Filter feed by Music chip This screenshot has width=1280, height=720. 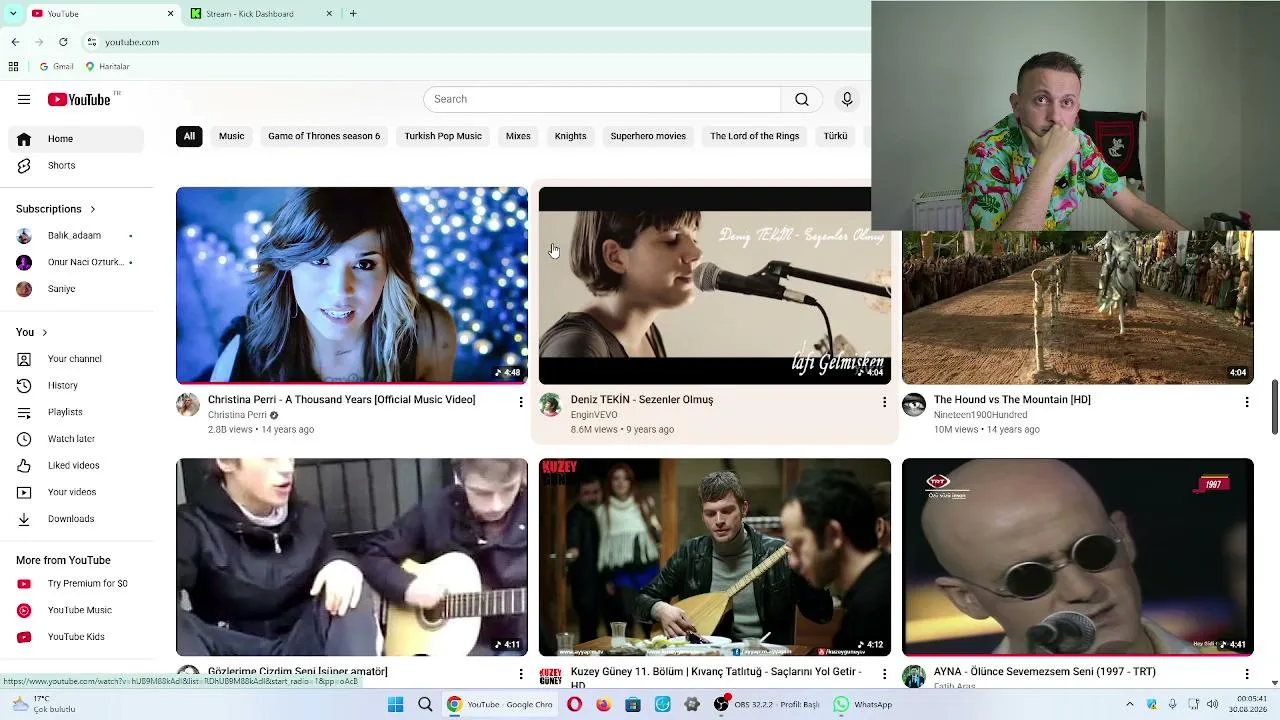coord(231,136)
